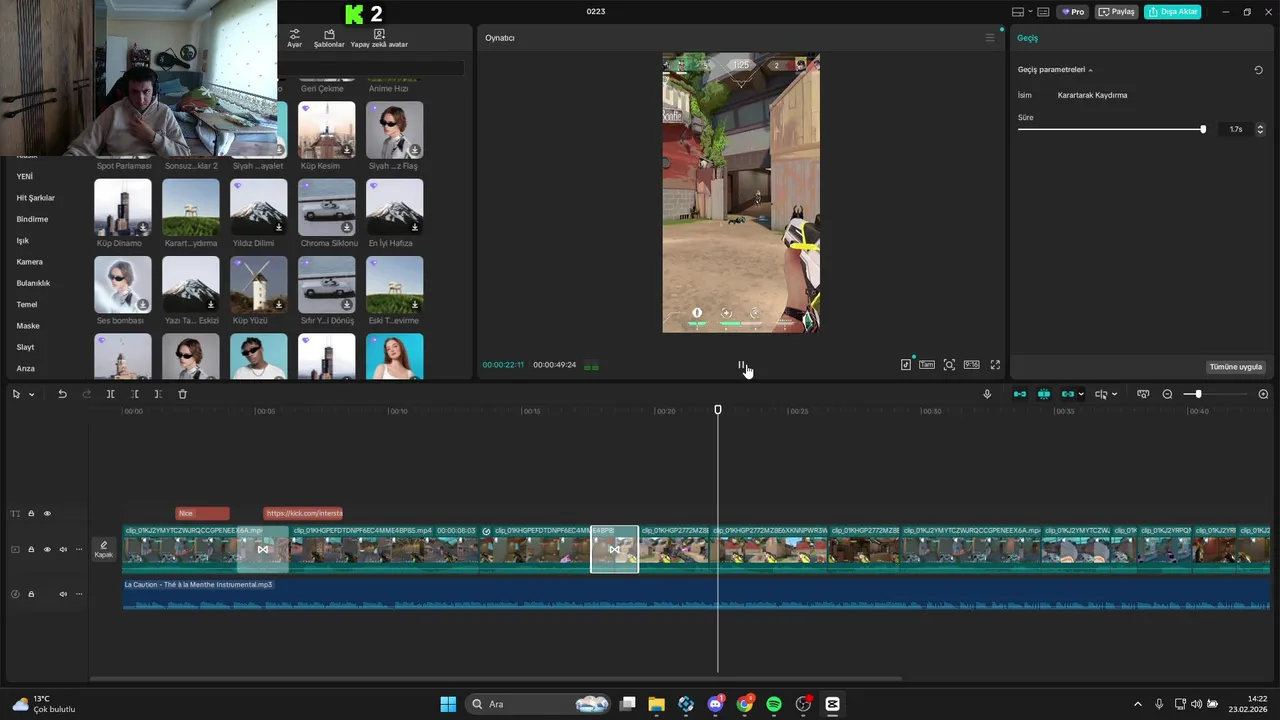Select the Kamera transition category

pyautogui.click(x=30, y=262)
